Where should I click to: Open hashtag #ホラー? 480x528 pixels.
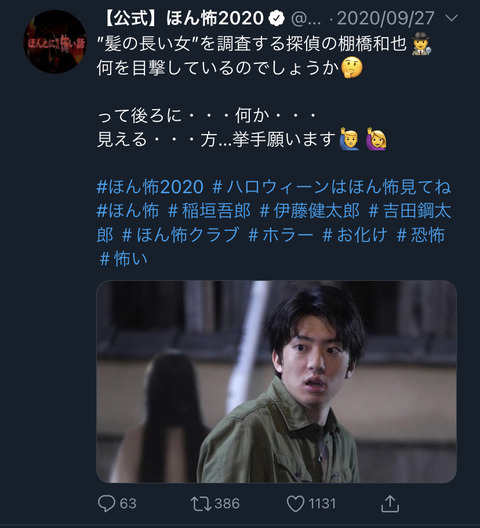coord(281,235)
